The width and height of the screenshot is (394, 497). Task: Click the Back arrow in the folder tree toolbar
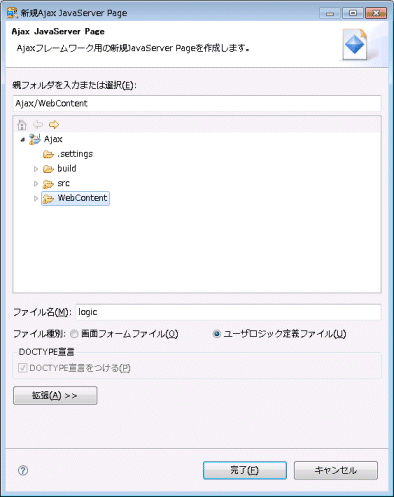[x=38, y=125]
